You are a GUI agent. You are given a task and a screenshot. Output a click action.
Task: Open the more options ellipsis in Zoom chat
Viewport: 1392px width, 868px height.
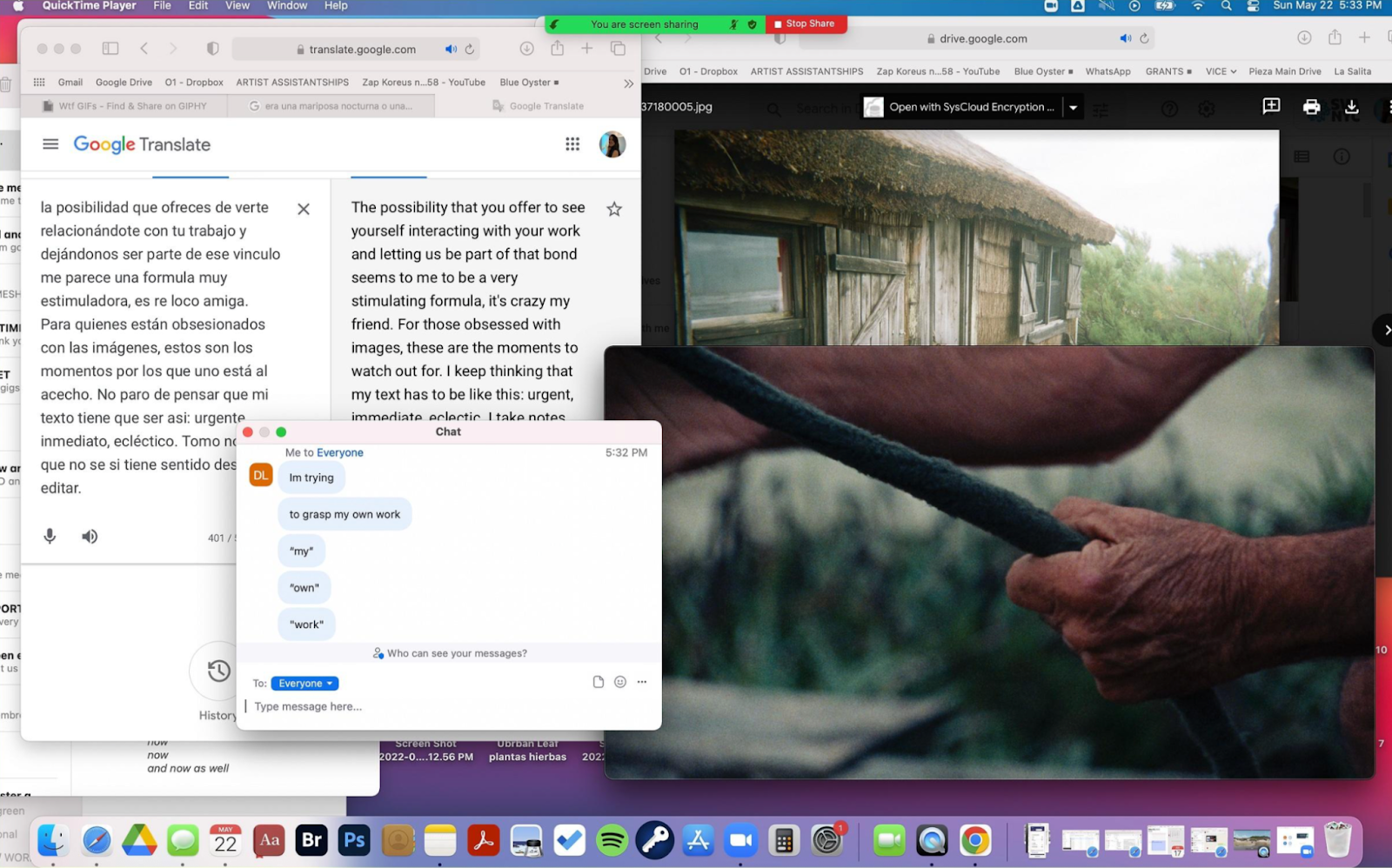coord(642,682)
